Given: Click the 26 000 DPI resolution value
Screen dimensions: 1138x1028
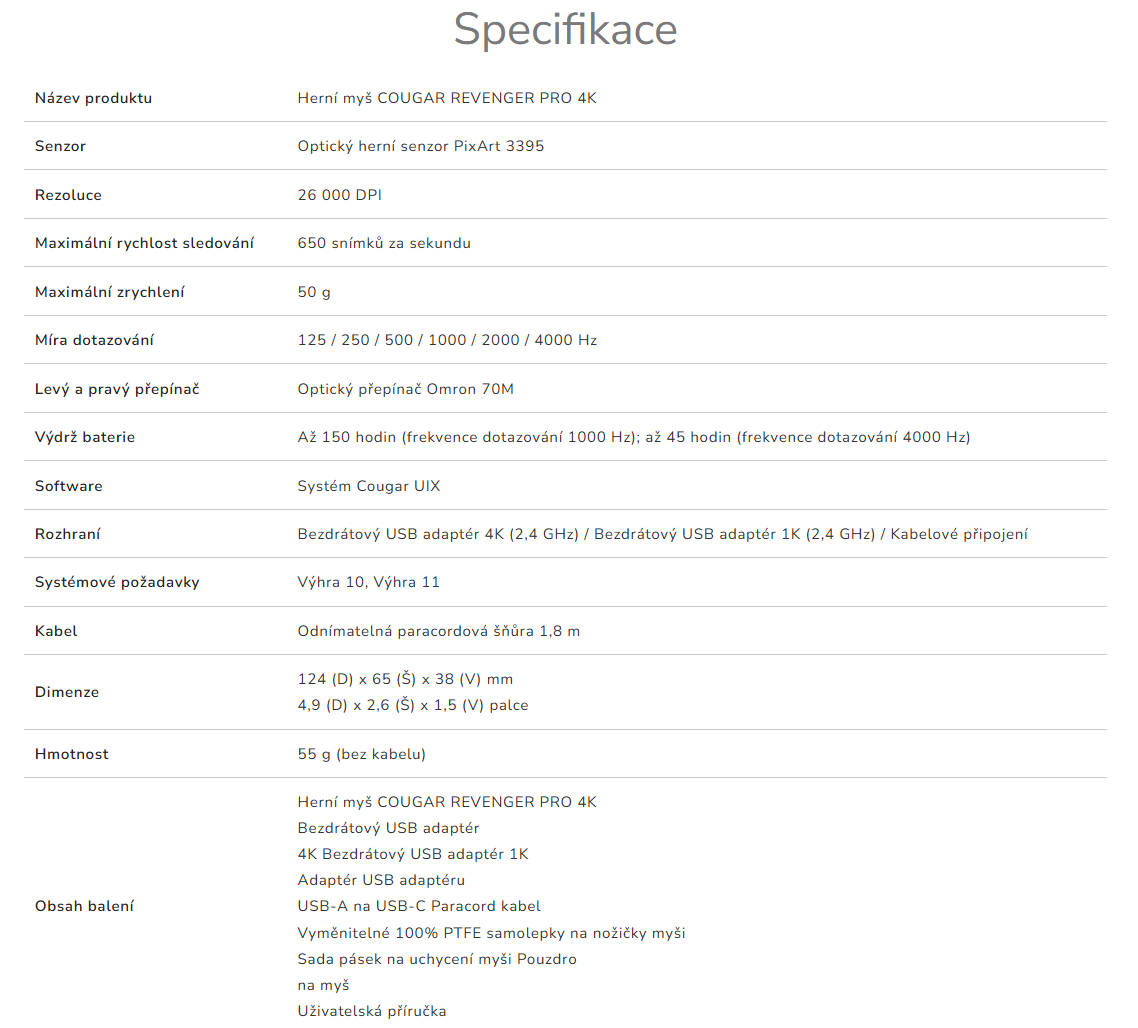Looking at the screenshot, I should click(339, 195).
